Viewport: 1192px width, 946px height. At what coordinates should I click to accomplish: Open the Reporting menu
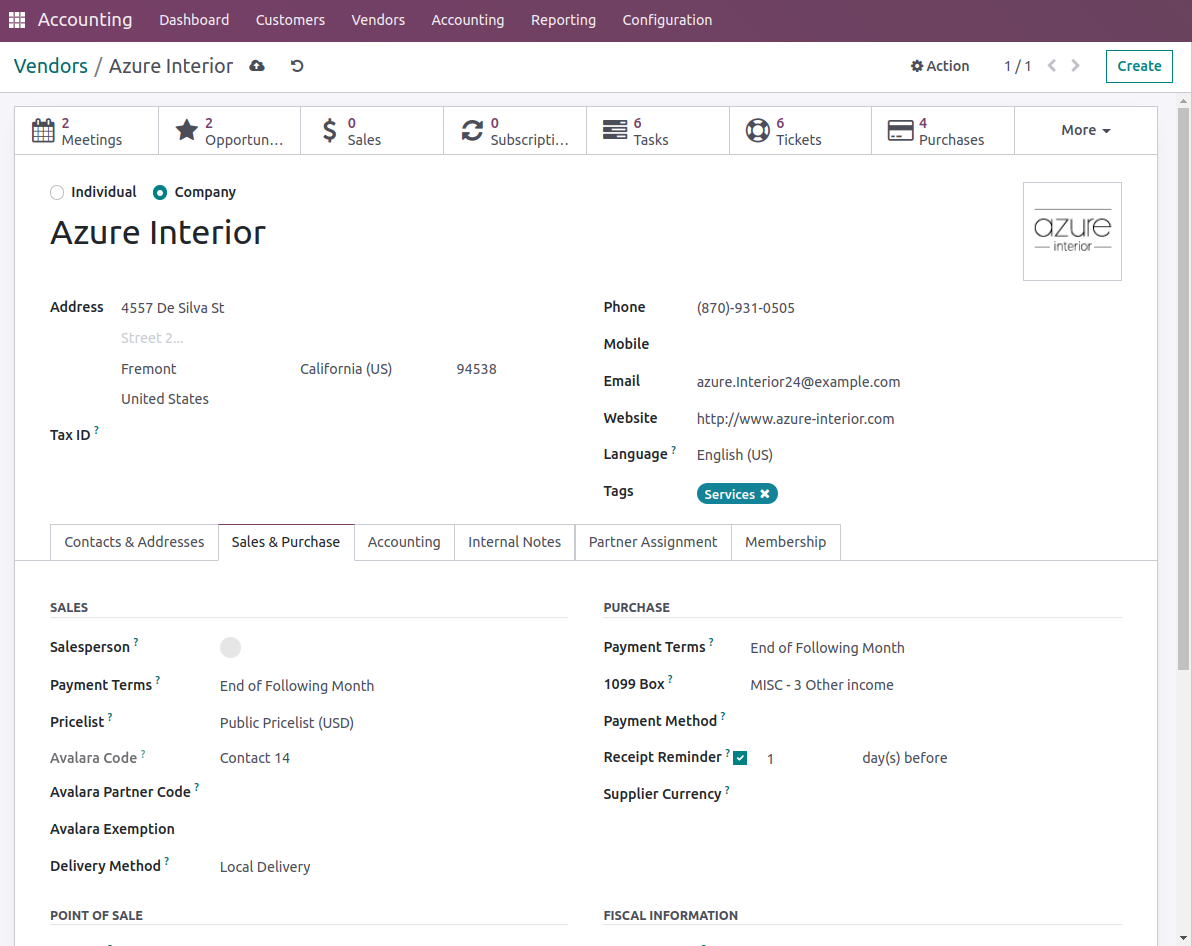[x=563, y=20]
